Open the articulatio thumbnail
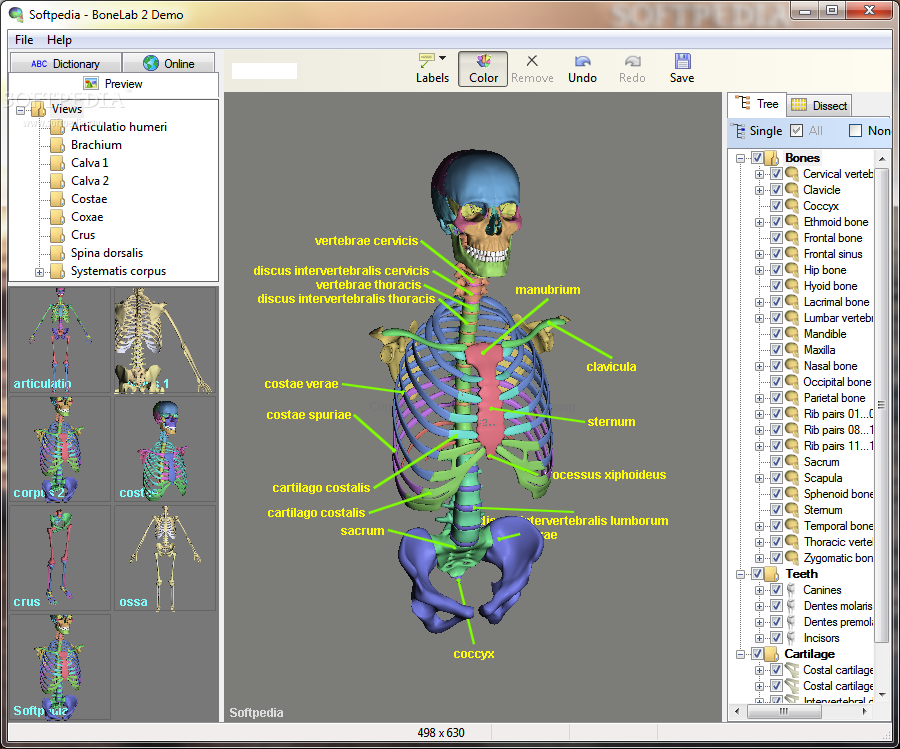Viewport: 900px width, 749px height. (x=60, y=340)
